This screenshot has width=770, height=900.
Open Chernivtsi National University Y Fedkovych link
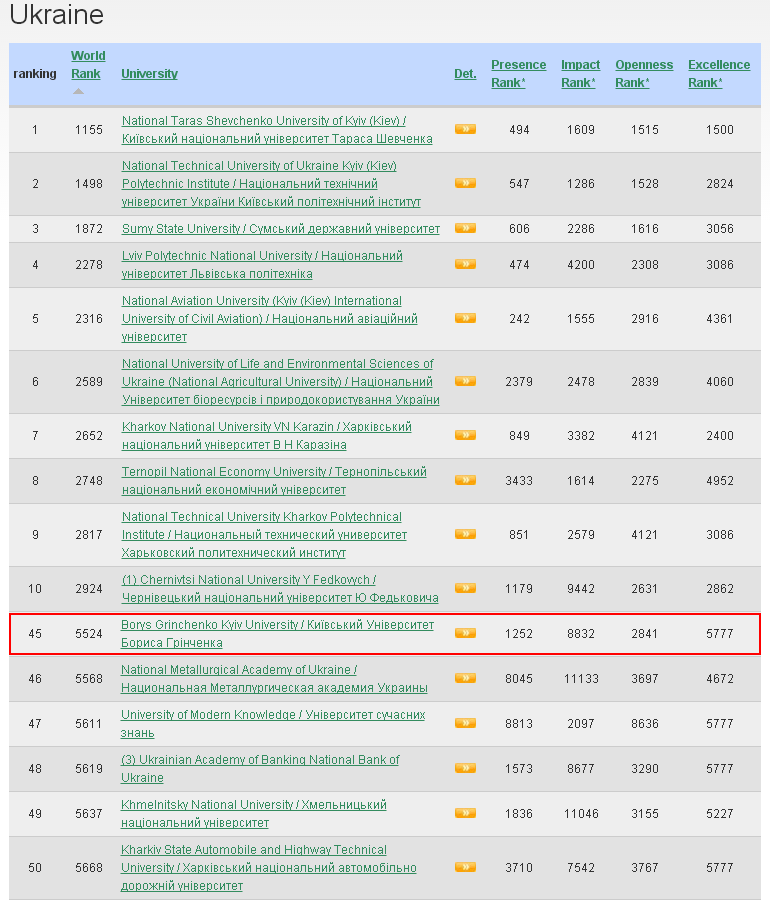[x=280, y=588]
